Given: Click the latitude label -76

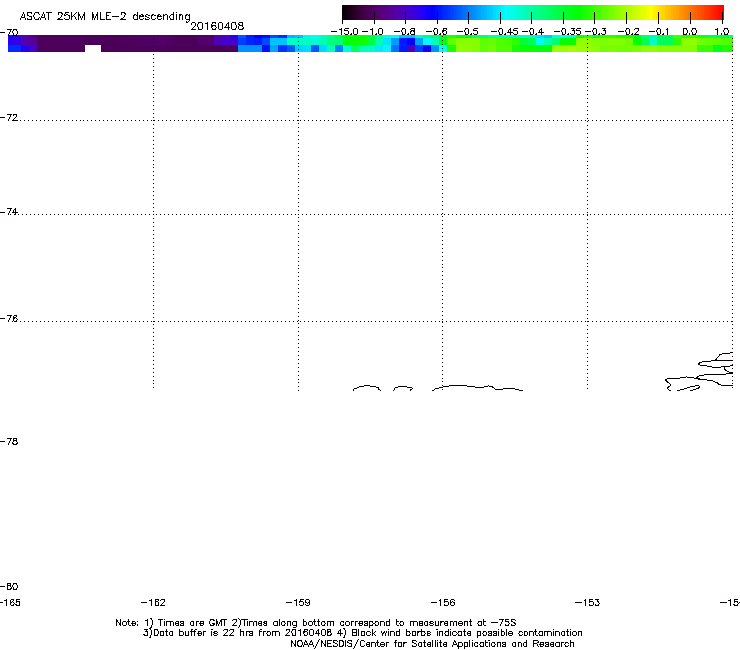Looking at the screenshot, I should click(9, 319).
